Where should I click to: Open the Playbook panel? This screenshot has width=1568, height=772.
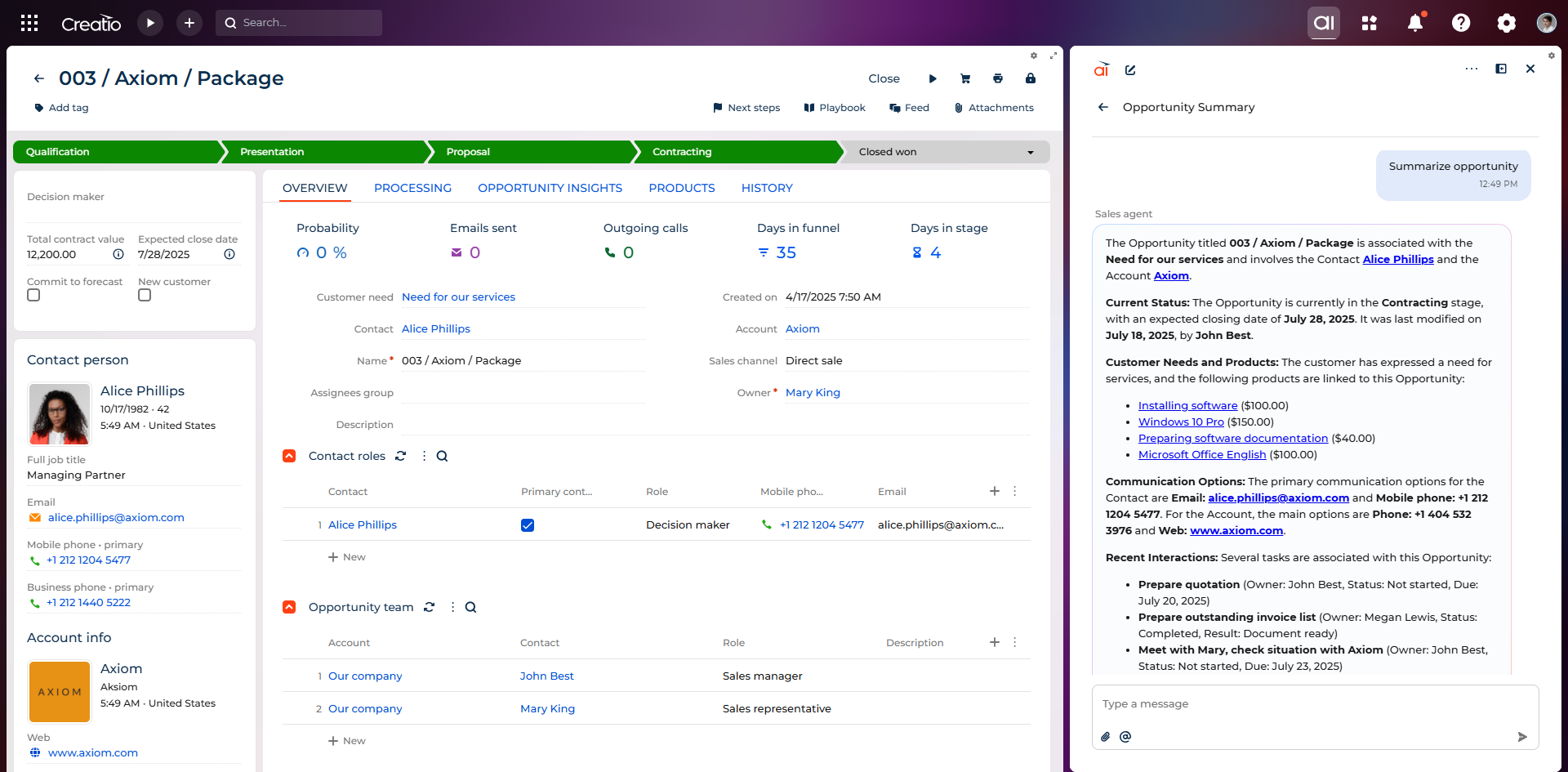click(x=835, y=108)
